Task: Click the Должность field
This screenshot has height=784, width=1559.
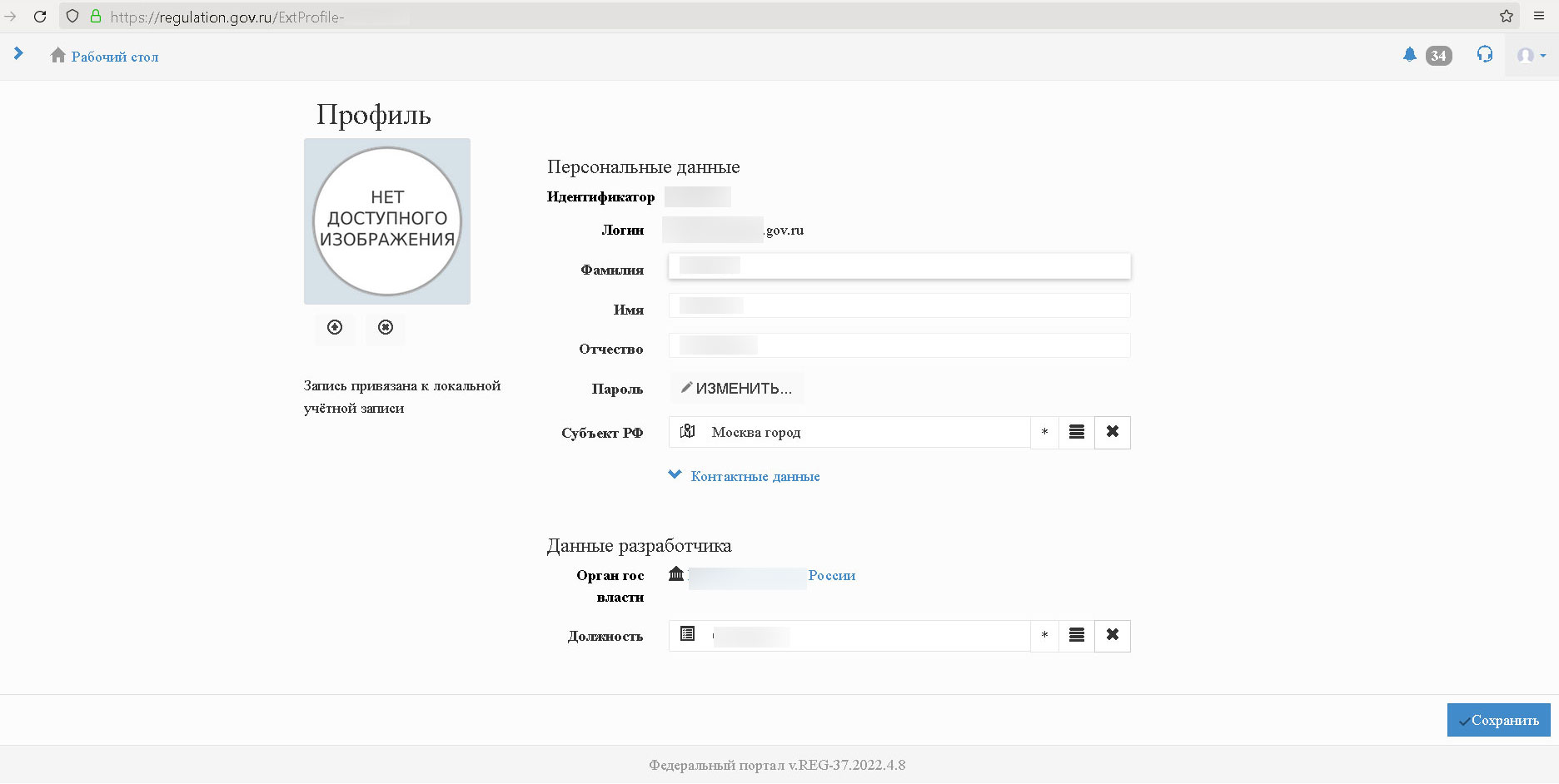Action: tap(849, 636)
